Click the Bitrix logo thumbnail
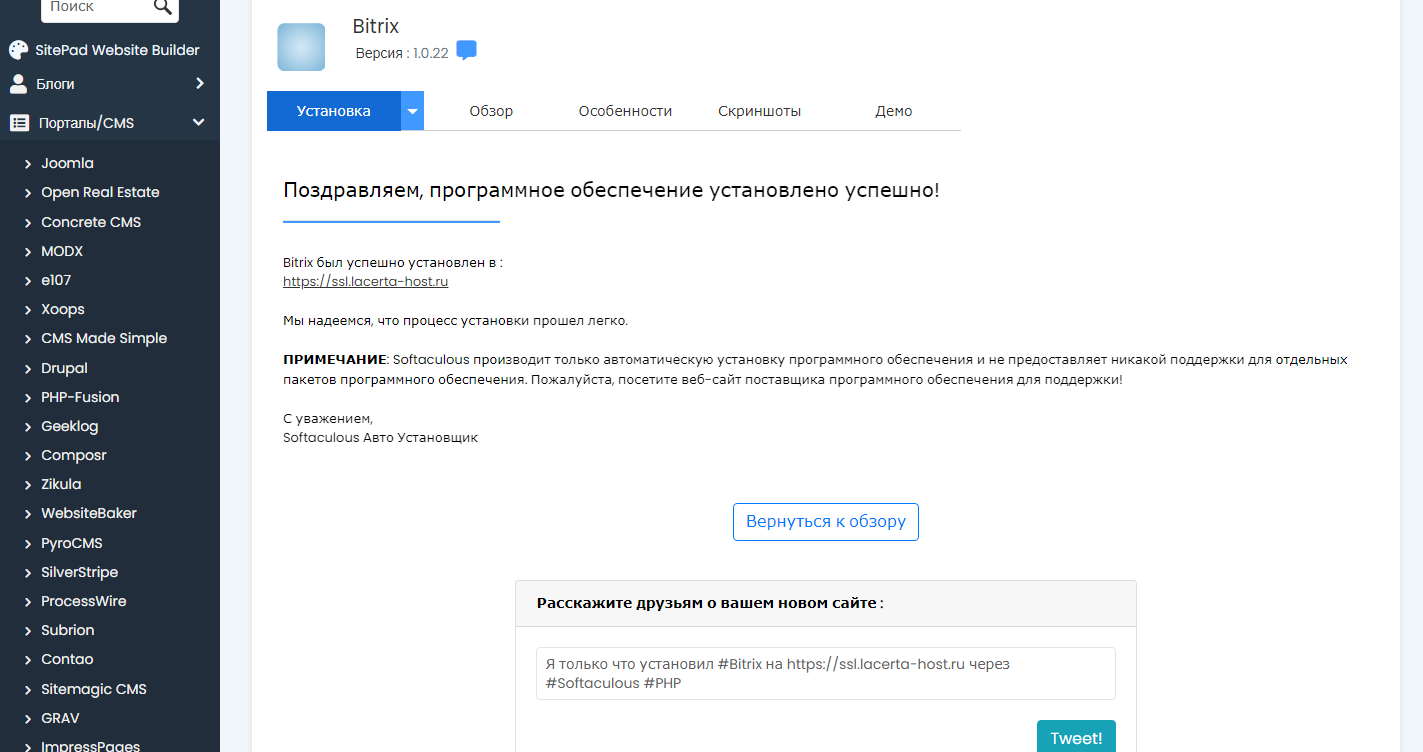This screenshot has width=1423, height=752. [301, 47]
